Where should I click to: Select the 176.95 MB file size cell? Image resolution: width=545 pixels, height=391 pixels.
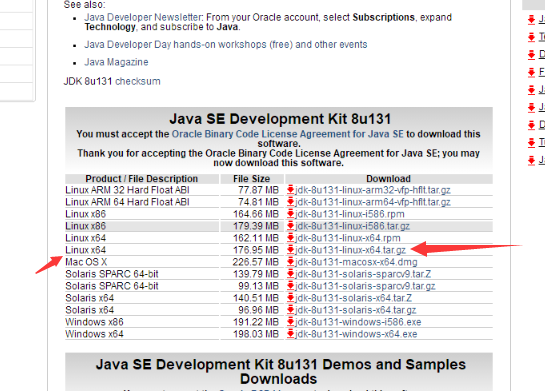[252, 250]
